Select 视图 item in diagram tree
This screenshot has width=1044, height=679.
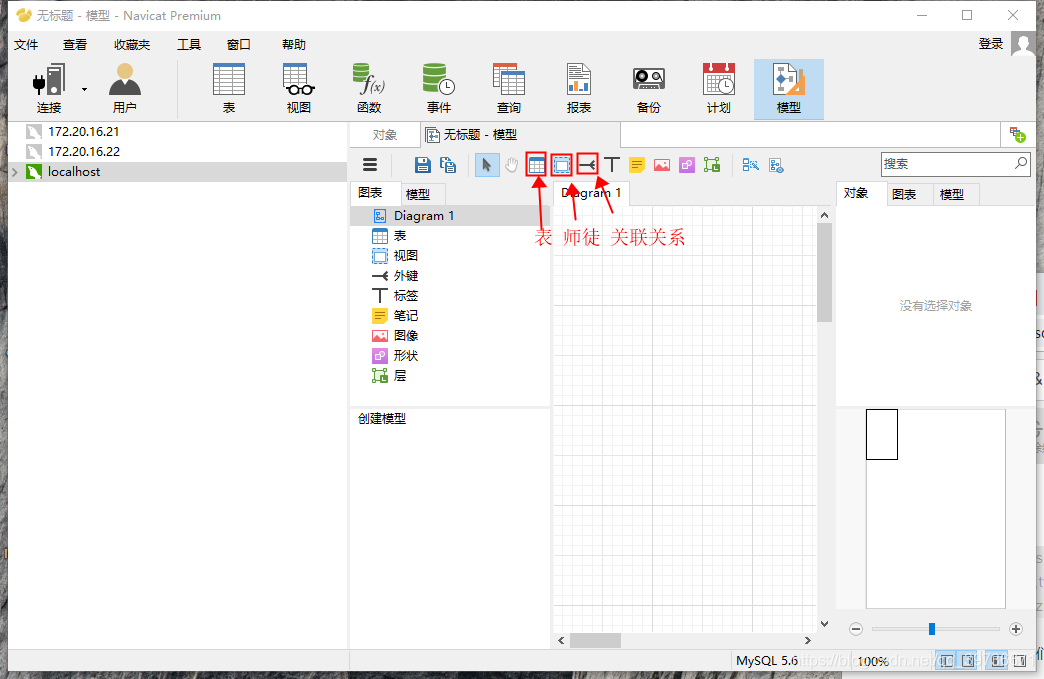405,256
